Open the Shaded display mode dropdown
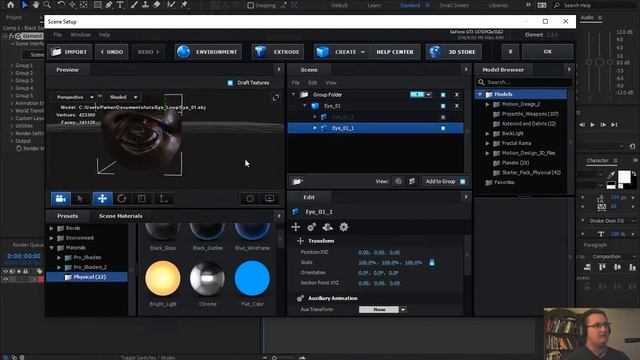 (x=122, y=97)
